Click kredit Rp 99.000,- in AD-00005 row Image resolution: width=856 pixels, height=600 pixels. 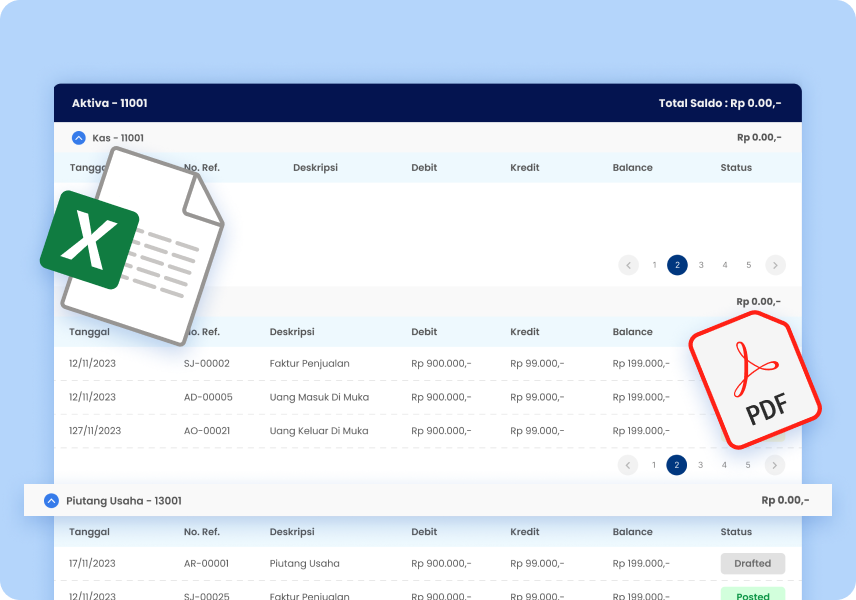537,397
